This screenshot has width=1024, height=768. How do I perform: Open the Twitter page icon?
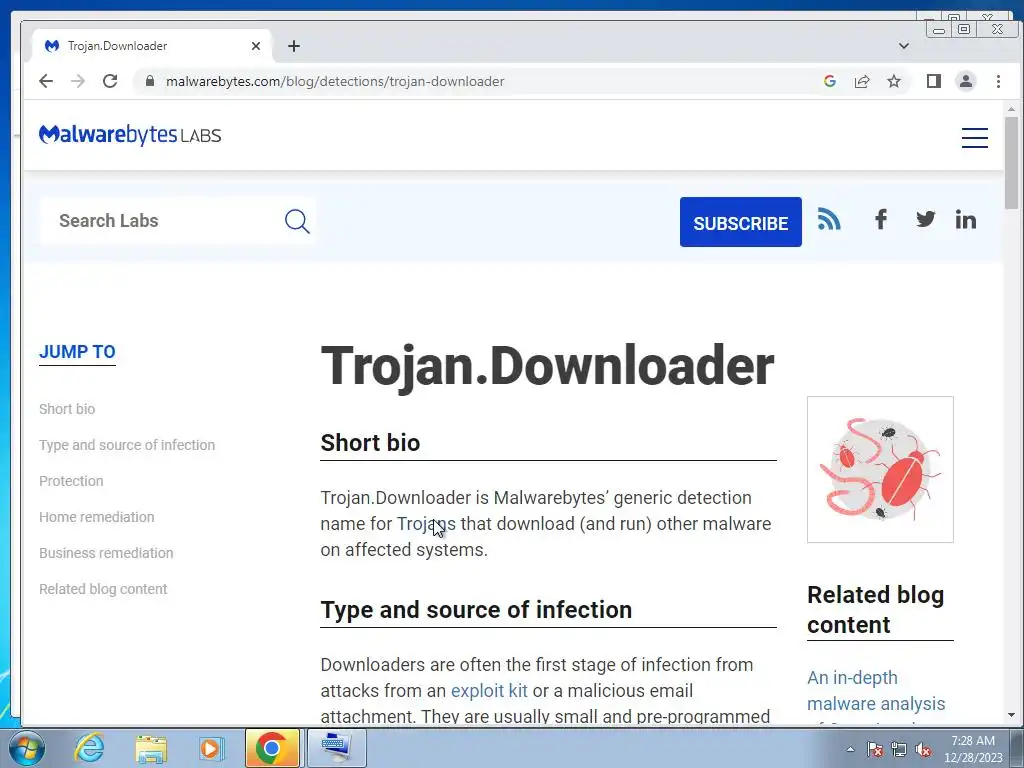[x=925, y=219]
